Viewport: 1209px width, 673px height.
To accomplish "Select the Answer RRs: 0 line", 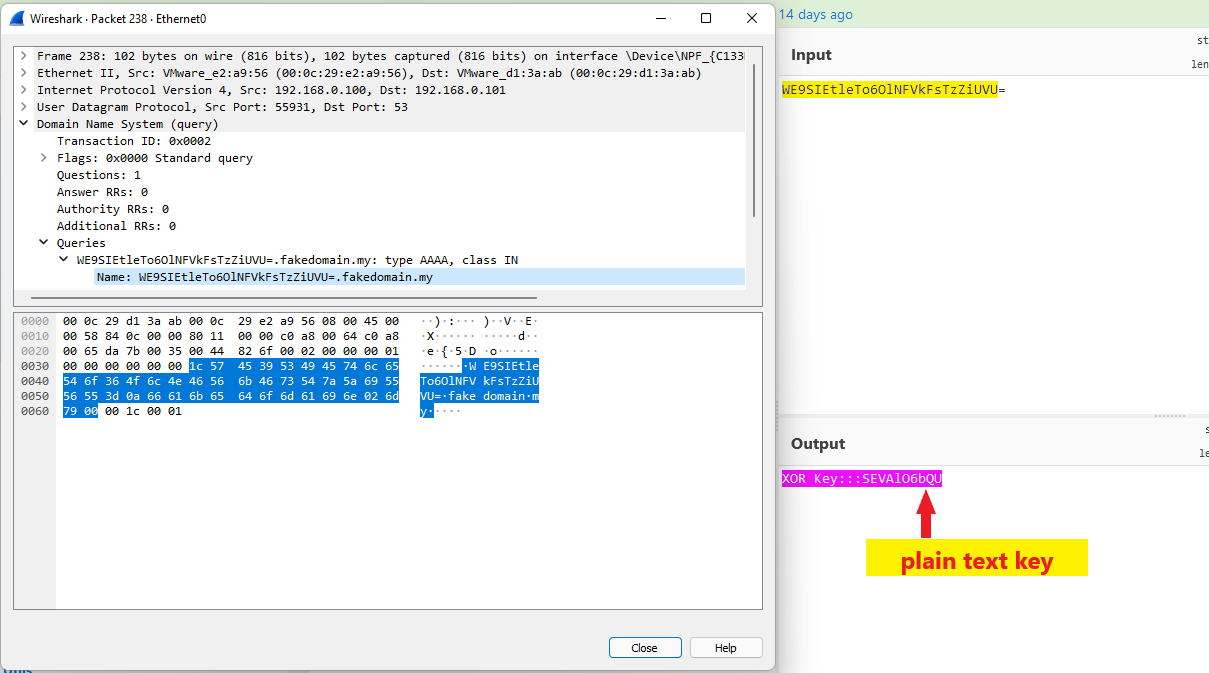I will click(102, 192).
